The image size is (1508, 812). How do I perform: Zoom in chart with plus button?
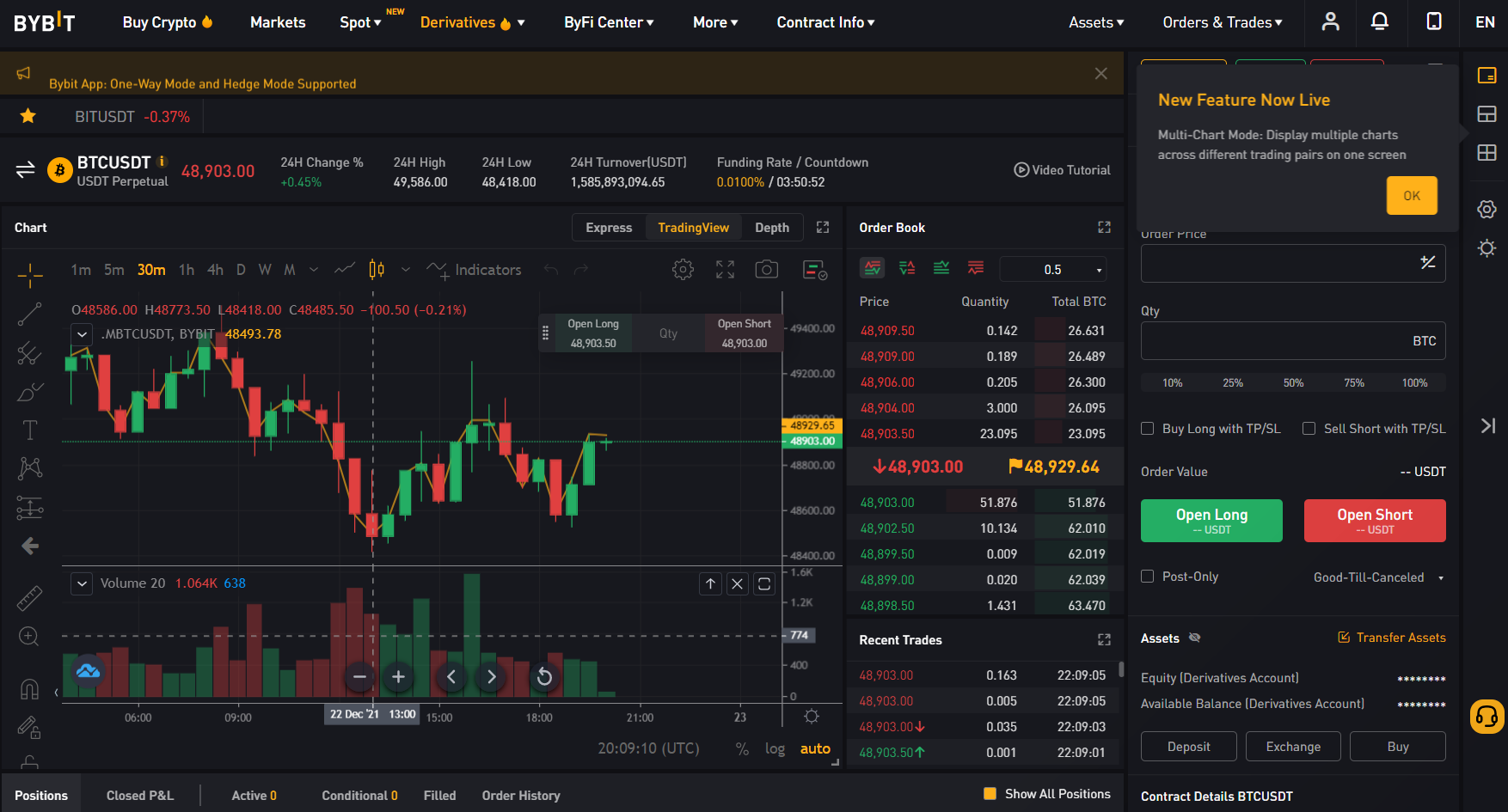click(x=398, y=677)
